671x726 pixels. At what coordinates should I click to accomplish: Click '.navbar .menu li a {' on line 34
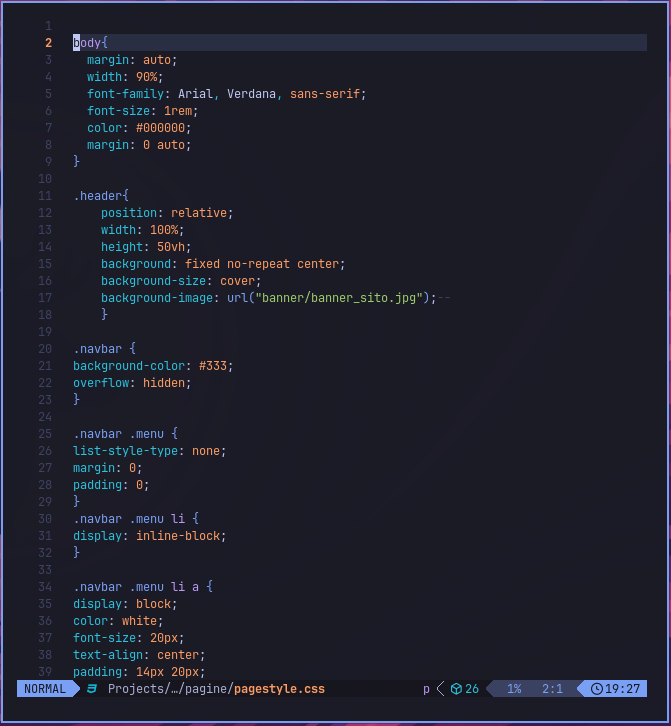[143, 587]
